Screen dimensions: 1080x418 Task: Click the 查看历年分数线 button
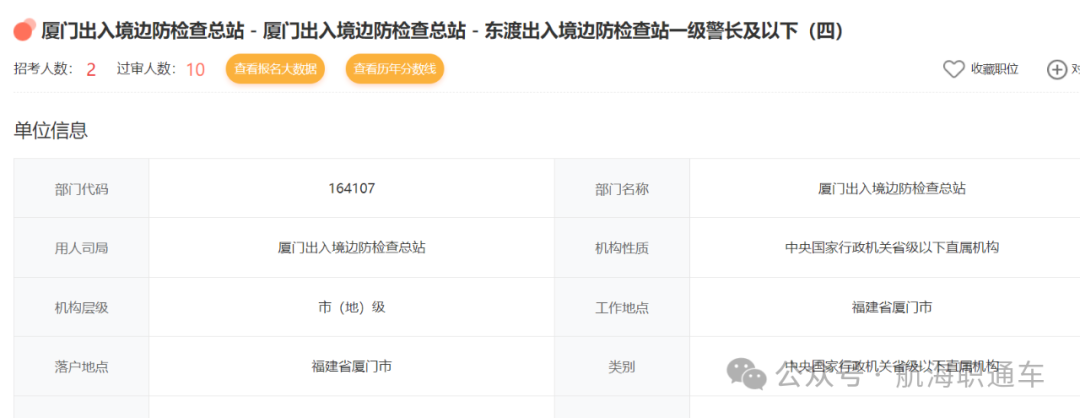coord(395,69)
